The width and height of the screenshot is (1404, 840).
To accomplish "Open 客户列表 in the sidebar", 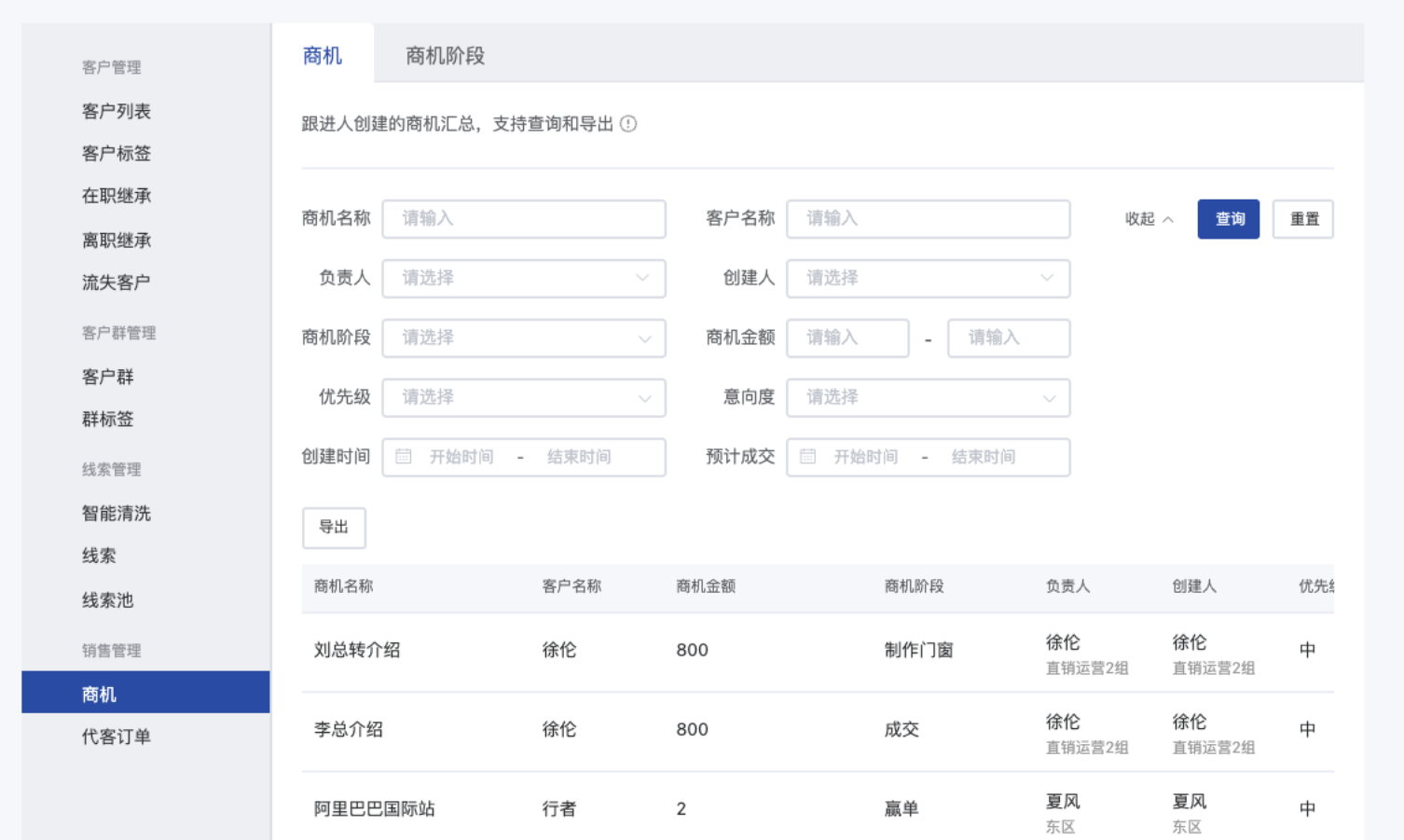I will tap(117, 111).
